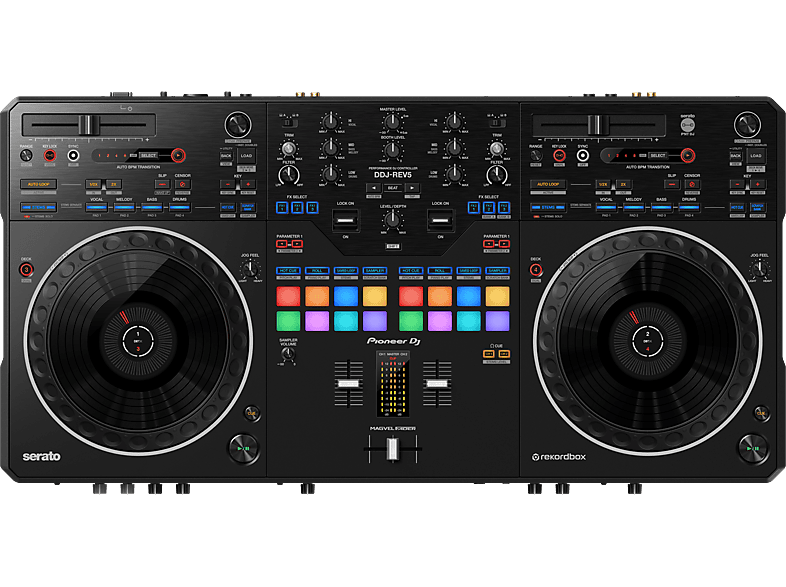Turn the left deck browse knob
786x587 pixels.
pyautogui.click(x=238, y=124)
